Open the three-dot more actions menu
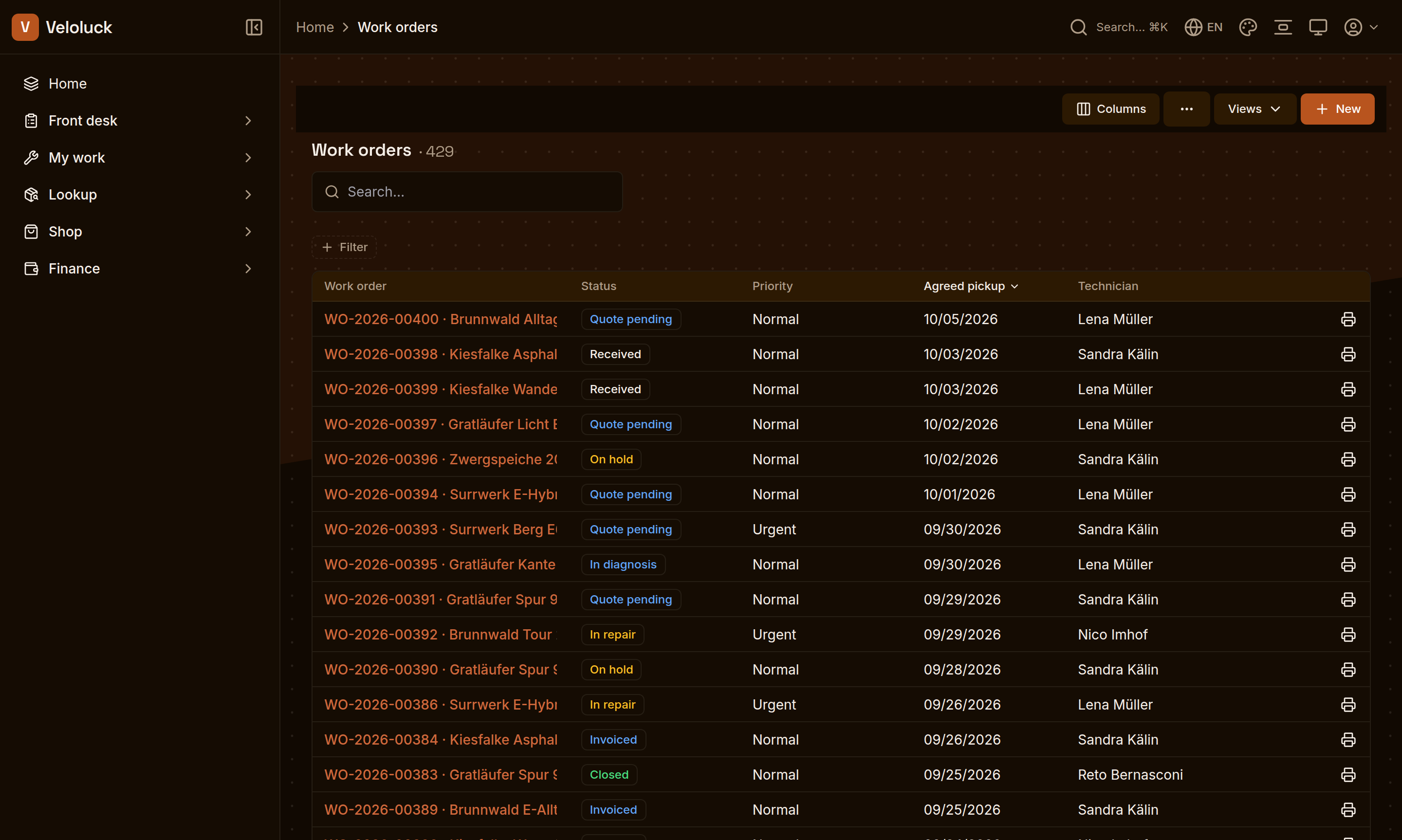Viewport: 1402px width, 840px height. [x=1186, y=109]
